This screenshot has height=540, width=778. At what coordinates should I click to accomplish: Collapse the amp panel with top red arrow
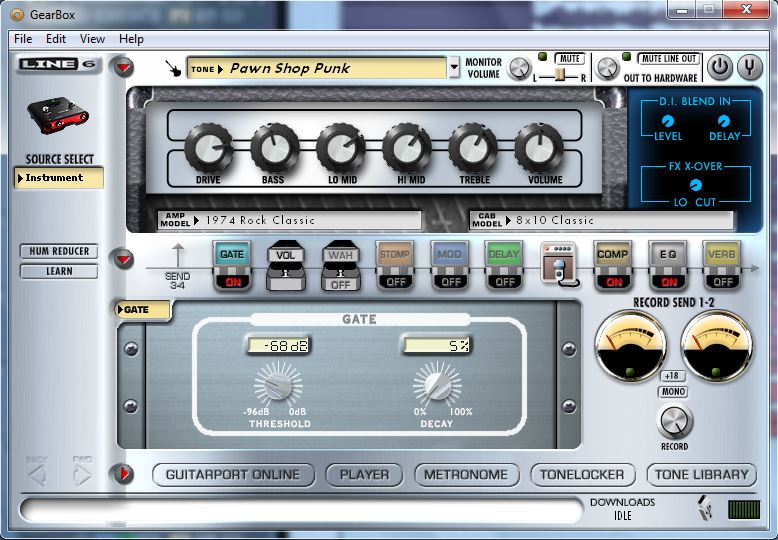coord(124,67)
